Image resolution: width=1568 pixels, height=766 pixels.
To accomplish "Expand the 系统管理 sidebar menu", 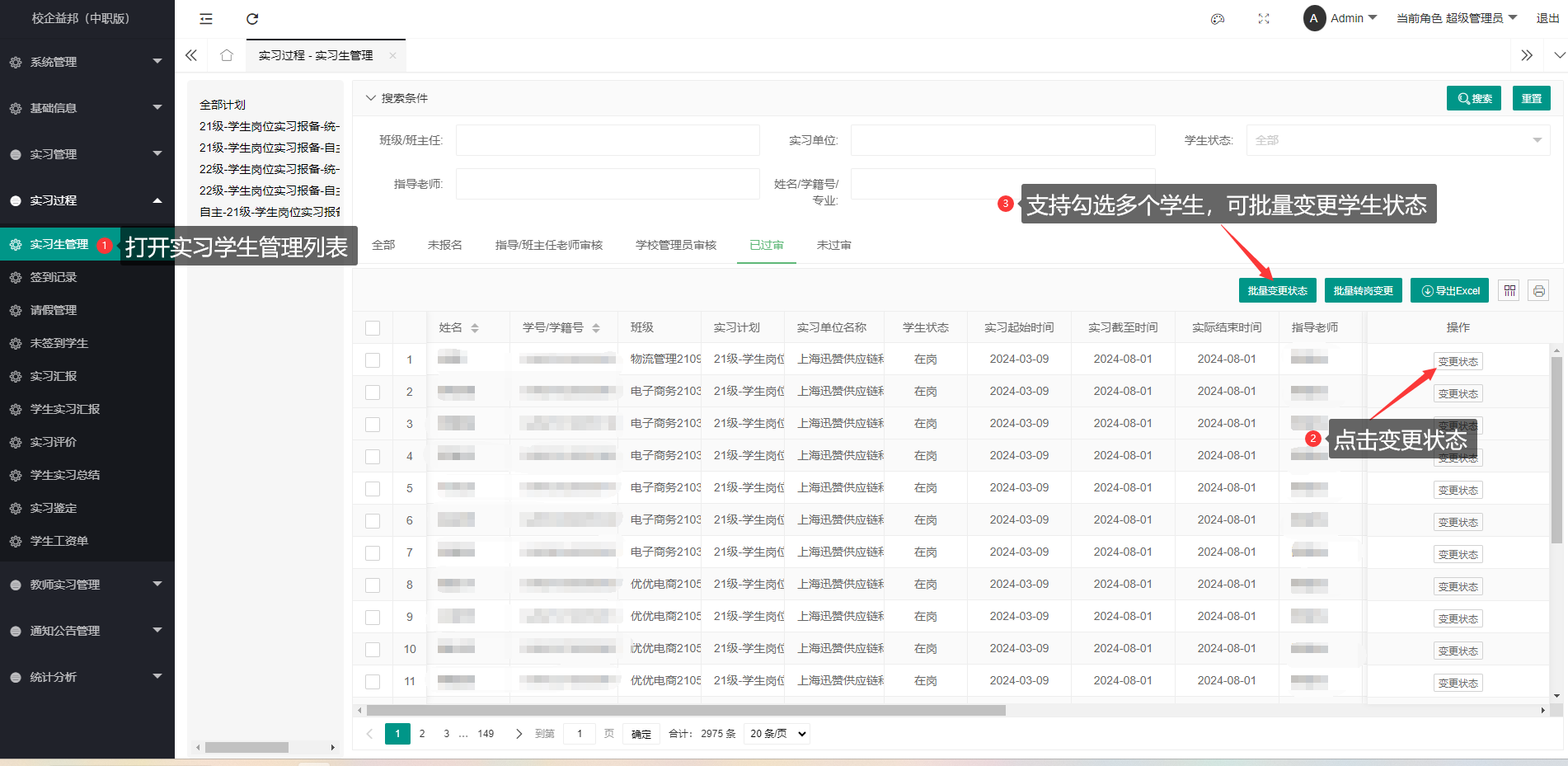I will pos(87,62).
